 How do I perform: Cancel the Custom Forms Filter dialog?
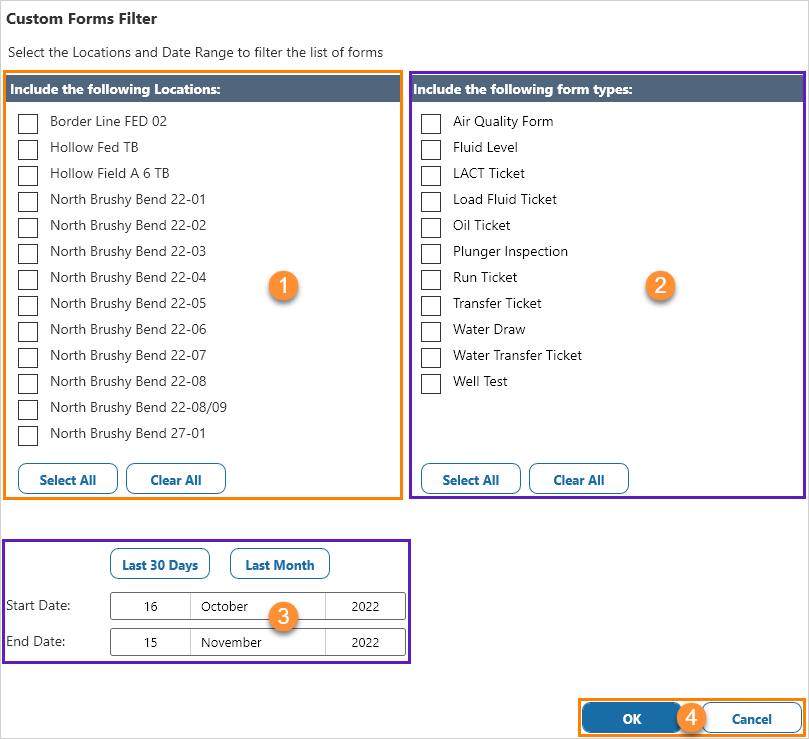(752, 718)
